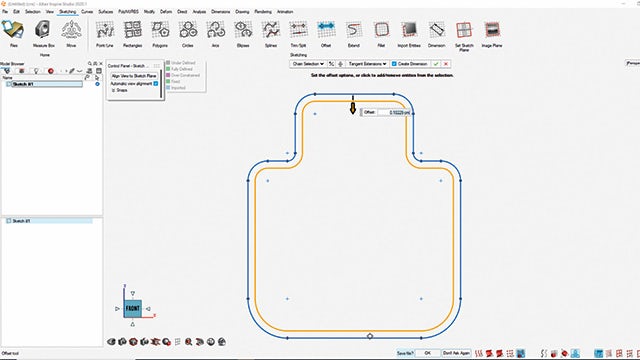The image size is (640, 360).
Task: Open the Chain Selection dropdown
Action: click(x=308, y=64)
